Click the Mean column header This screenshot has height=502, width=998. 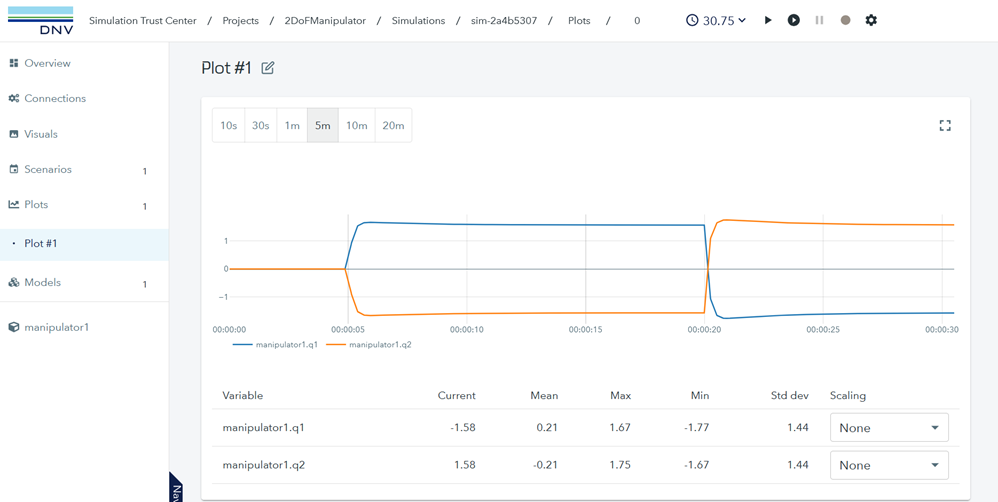pyautogui.click(x=544, y=396)
